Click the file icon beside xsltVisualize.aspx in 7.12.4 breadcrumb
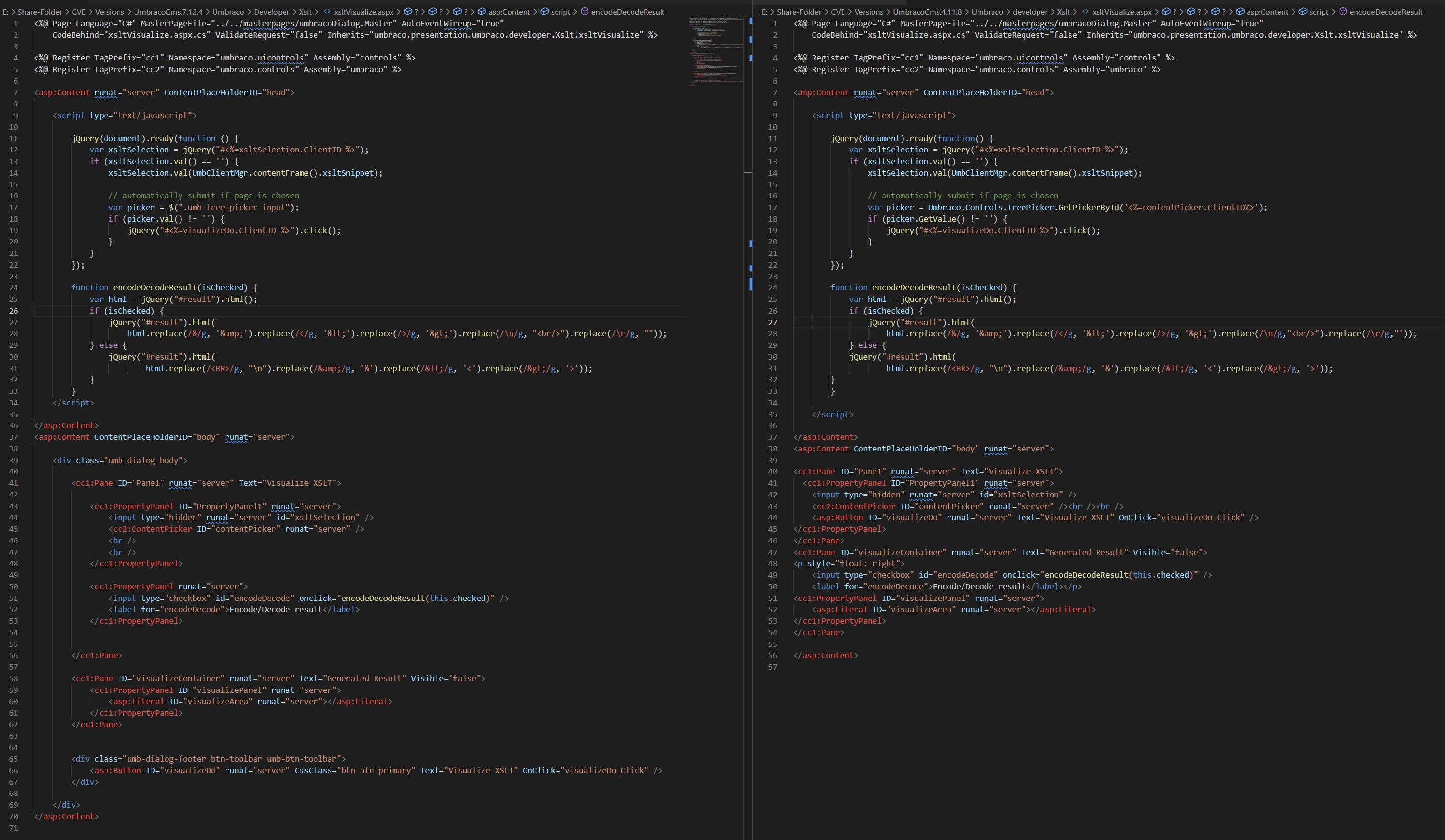Screen dimensions: 1445x840 tap(327, 12)
